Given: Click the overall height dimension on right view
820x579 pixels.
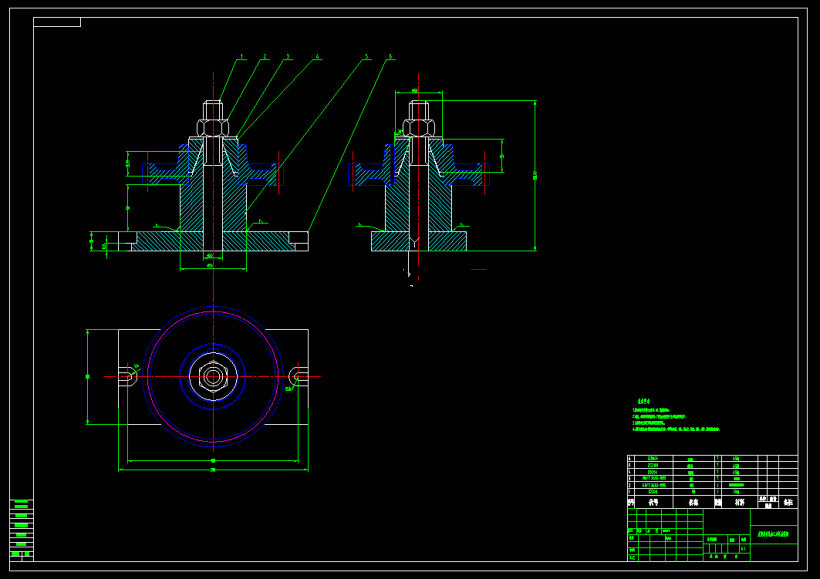Looking at the screenshot, I should pyautogui.click(x=535, y=176).
